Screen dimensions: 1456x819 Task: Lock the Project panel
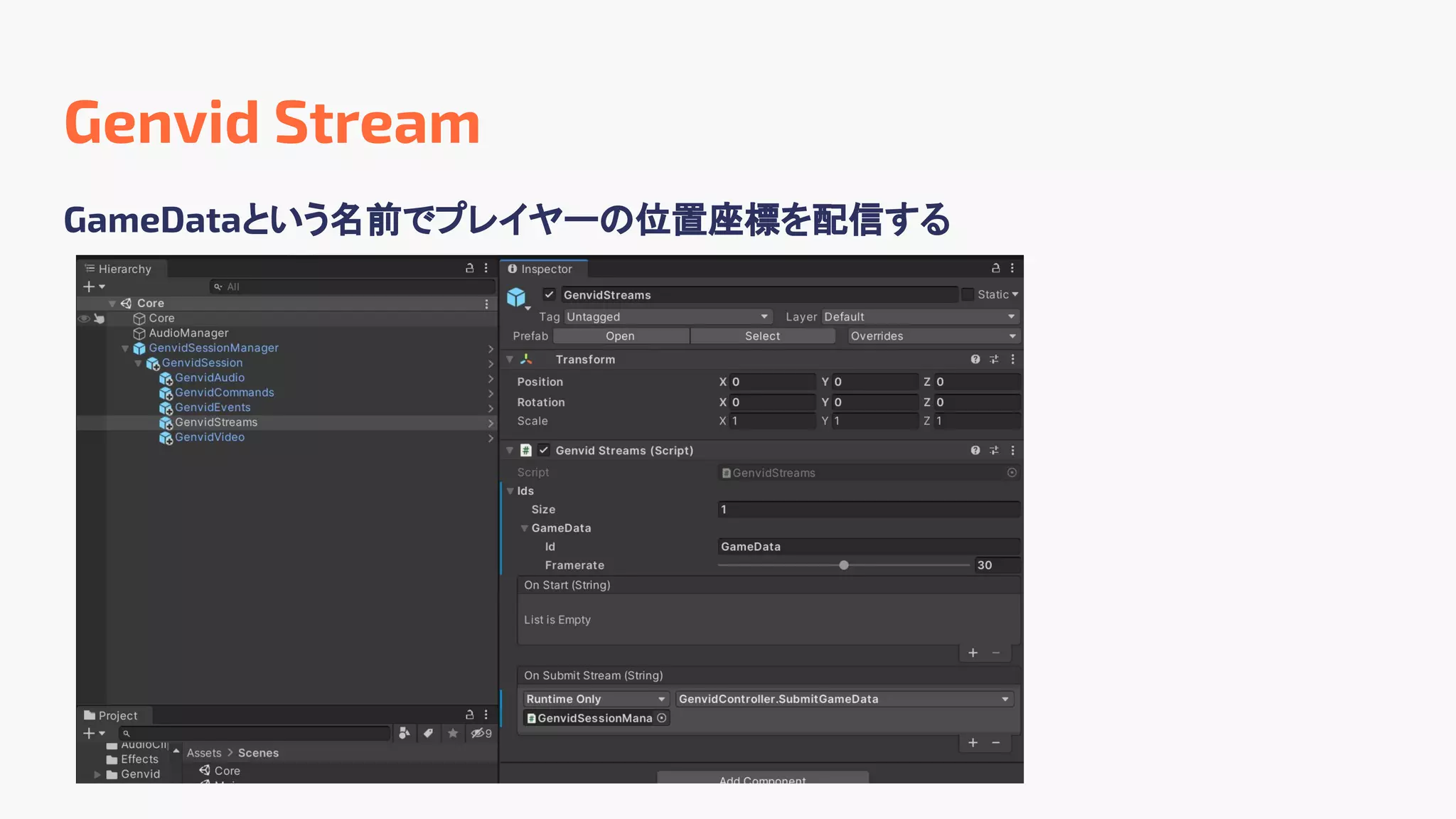pos(469,714)
